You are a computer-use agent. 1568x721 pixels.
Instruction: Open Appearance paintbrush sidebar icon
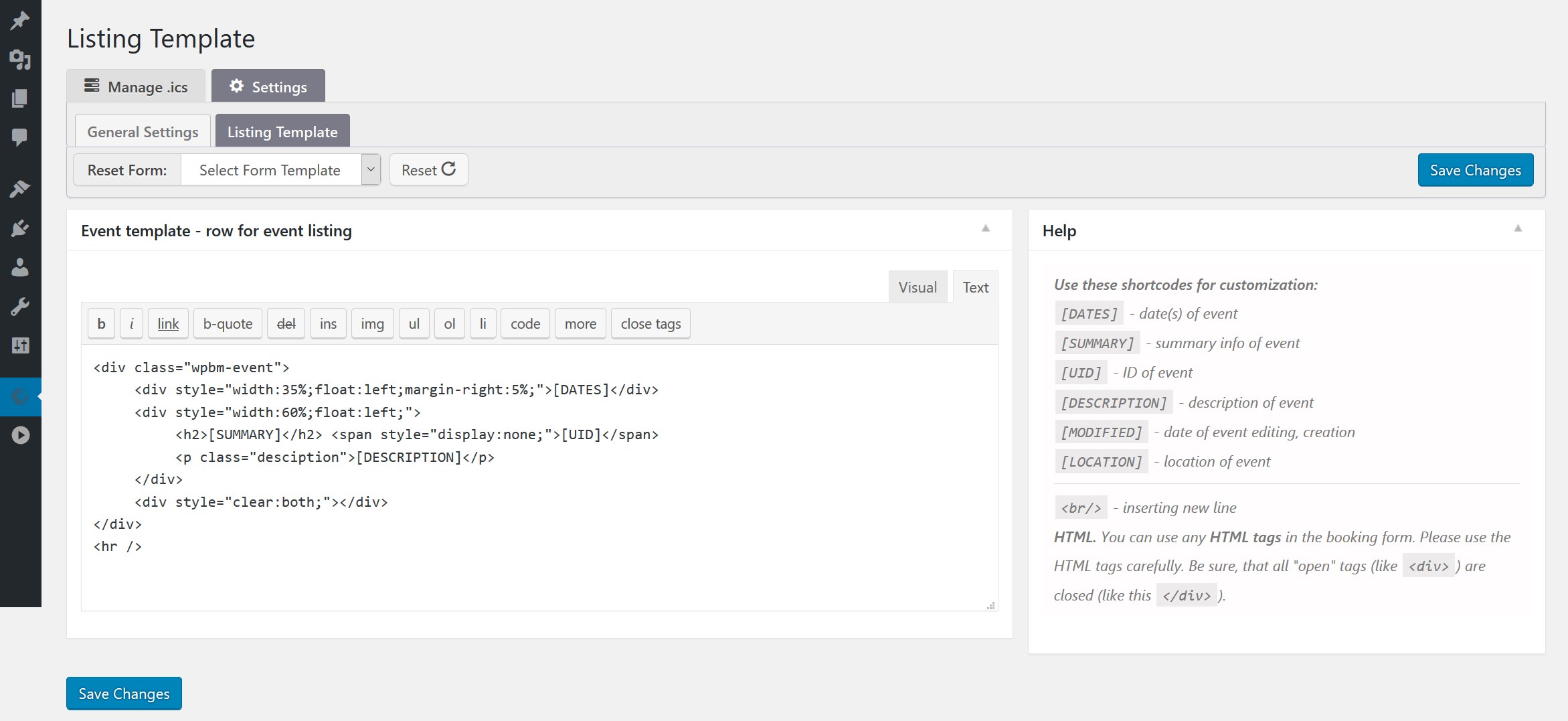20,189
